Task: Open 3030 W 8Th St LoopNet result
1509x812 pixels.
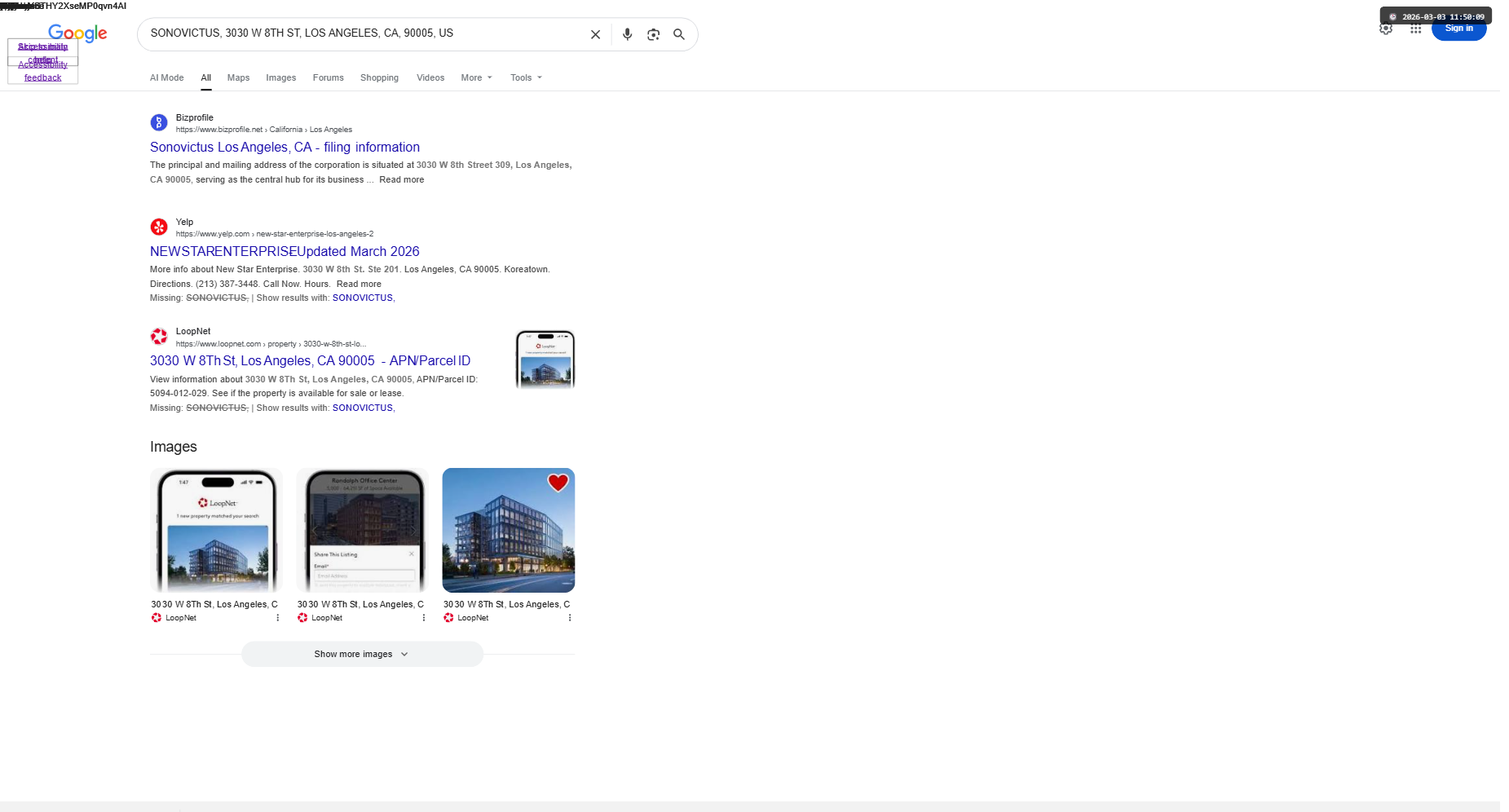Action: 311,361
